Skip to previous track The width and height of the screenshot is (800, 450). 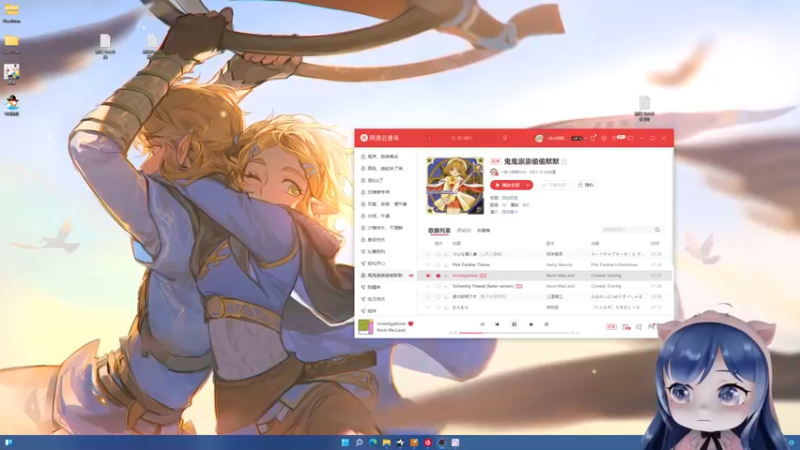point(497,324)
